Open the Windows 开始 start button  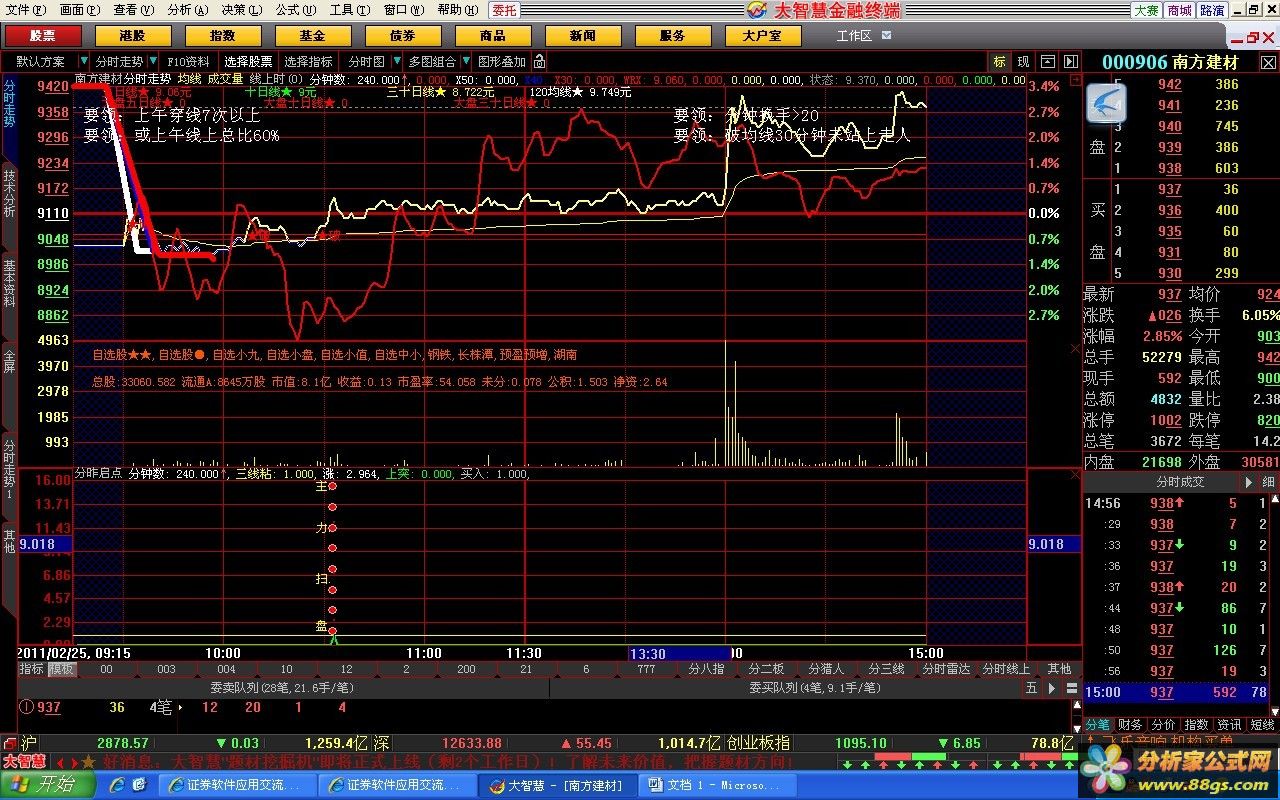click(48, 785)
